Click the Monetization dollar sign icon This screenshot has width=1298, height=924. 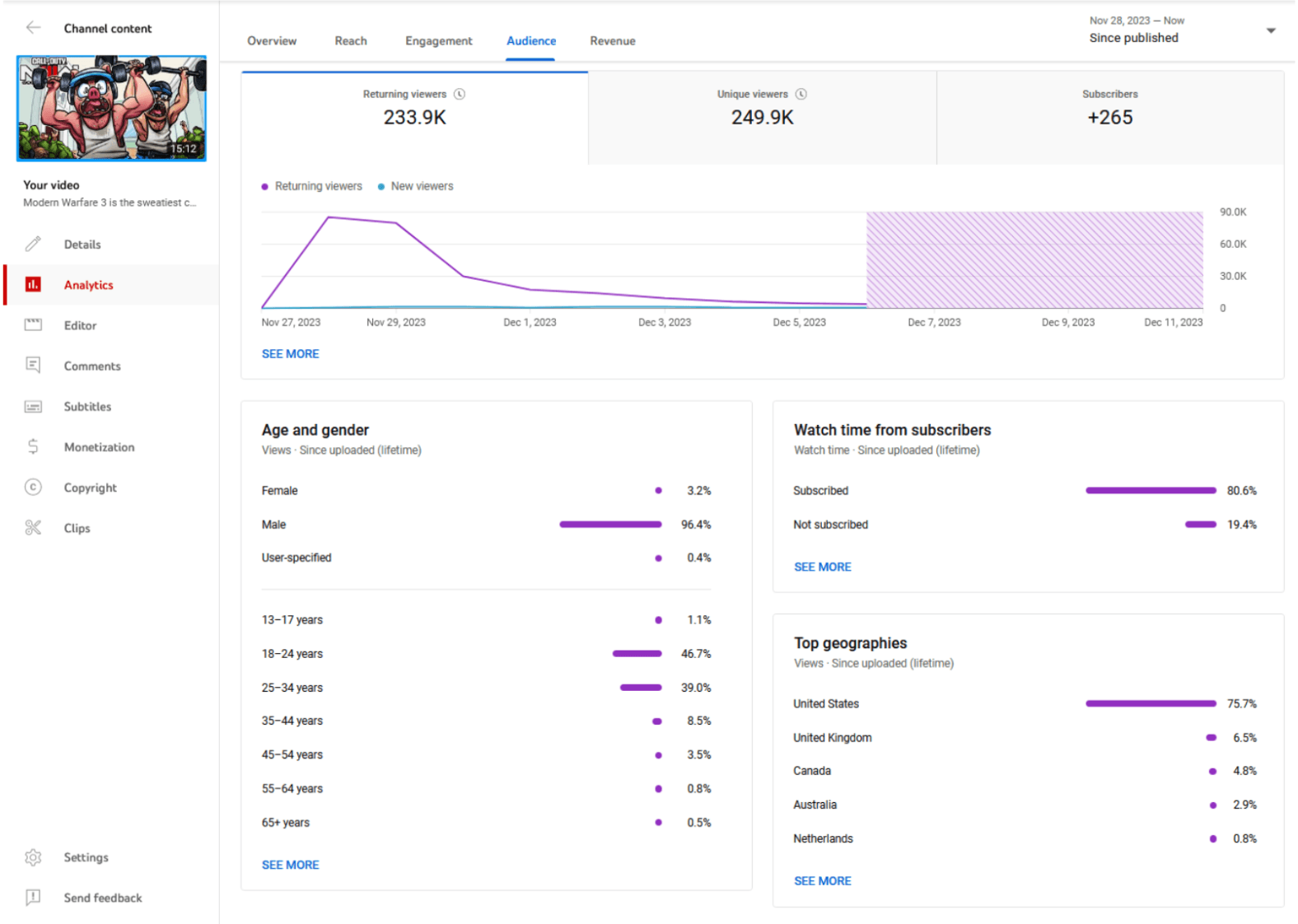(33, 447)
